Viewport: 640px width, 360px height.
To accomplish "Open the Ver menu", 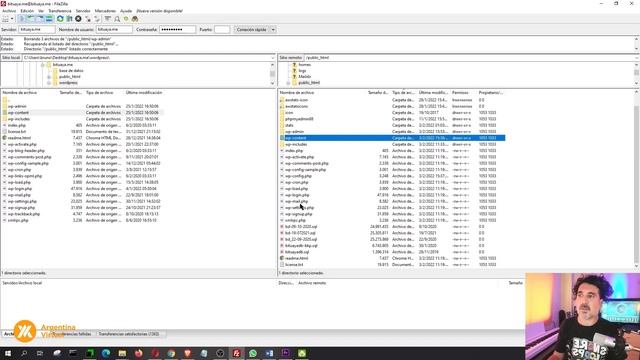I will pyautogui.click(x=41, y=11).
